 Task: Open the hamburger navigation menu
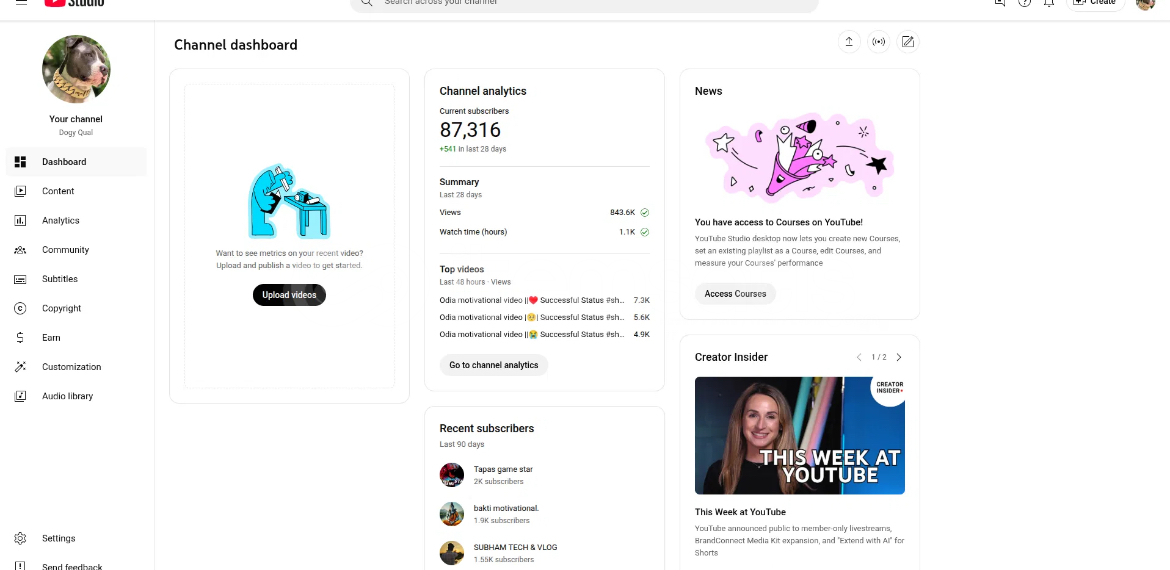click(21, 3)
